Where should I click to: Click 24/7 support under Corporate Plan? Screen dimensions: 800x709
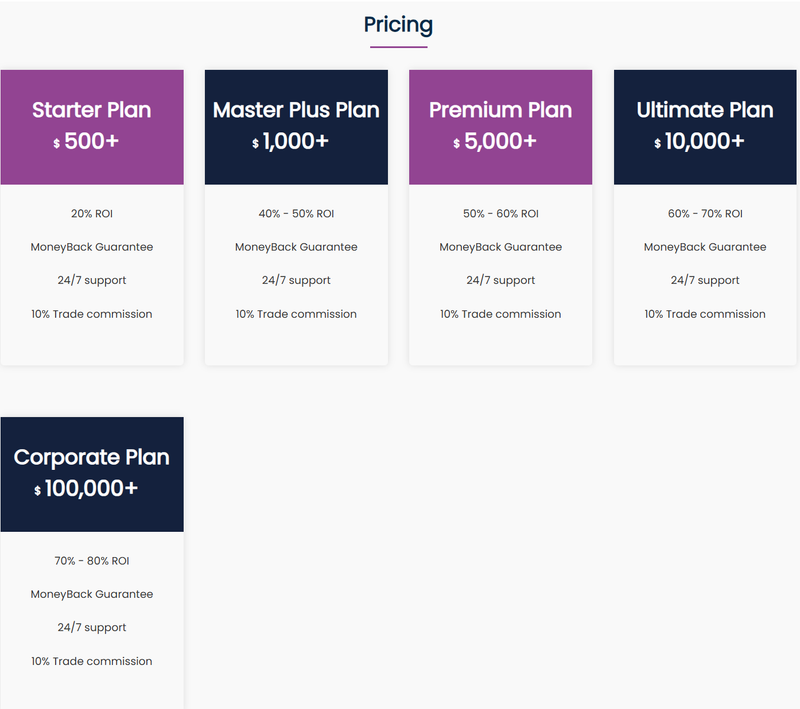[92, 628]
